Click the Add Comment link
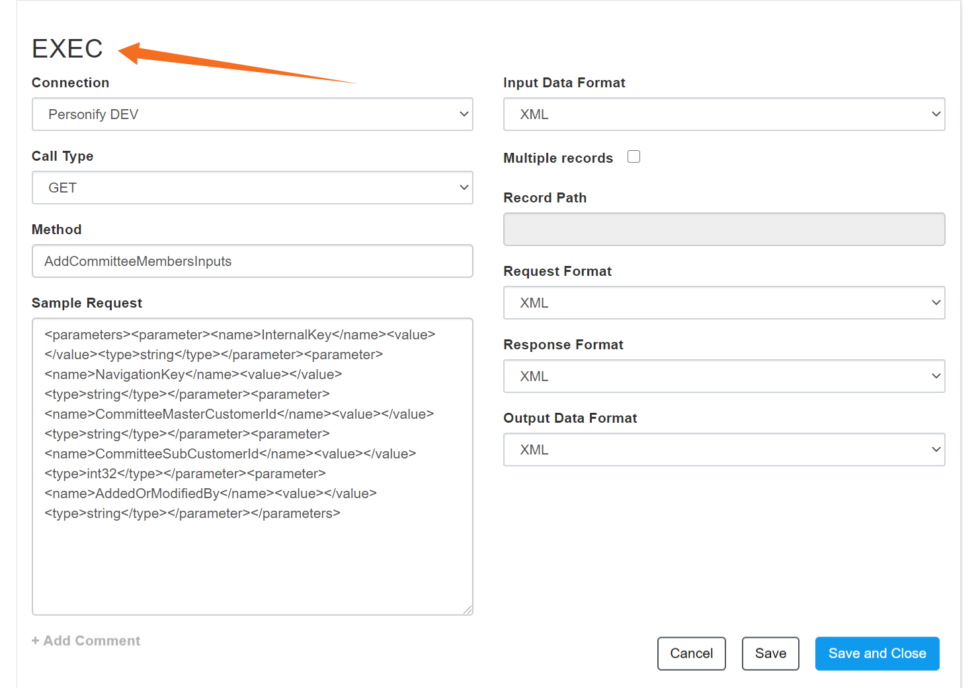The width and height of the screenshot is (980, 688). click(86, 640)
